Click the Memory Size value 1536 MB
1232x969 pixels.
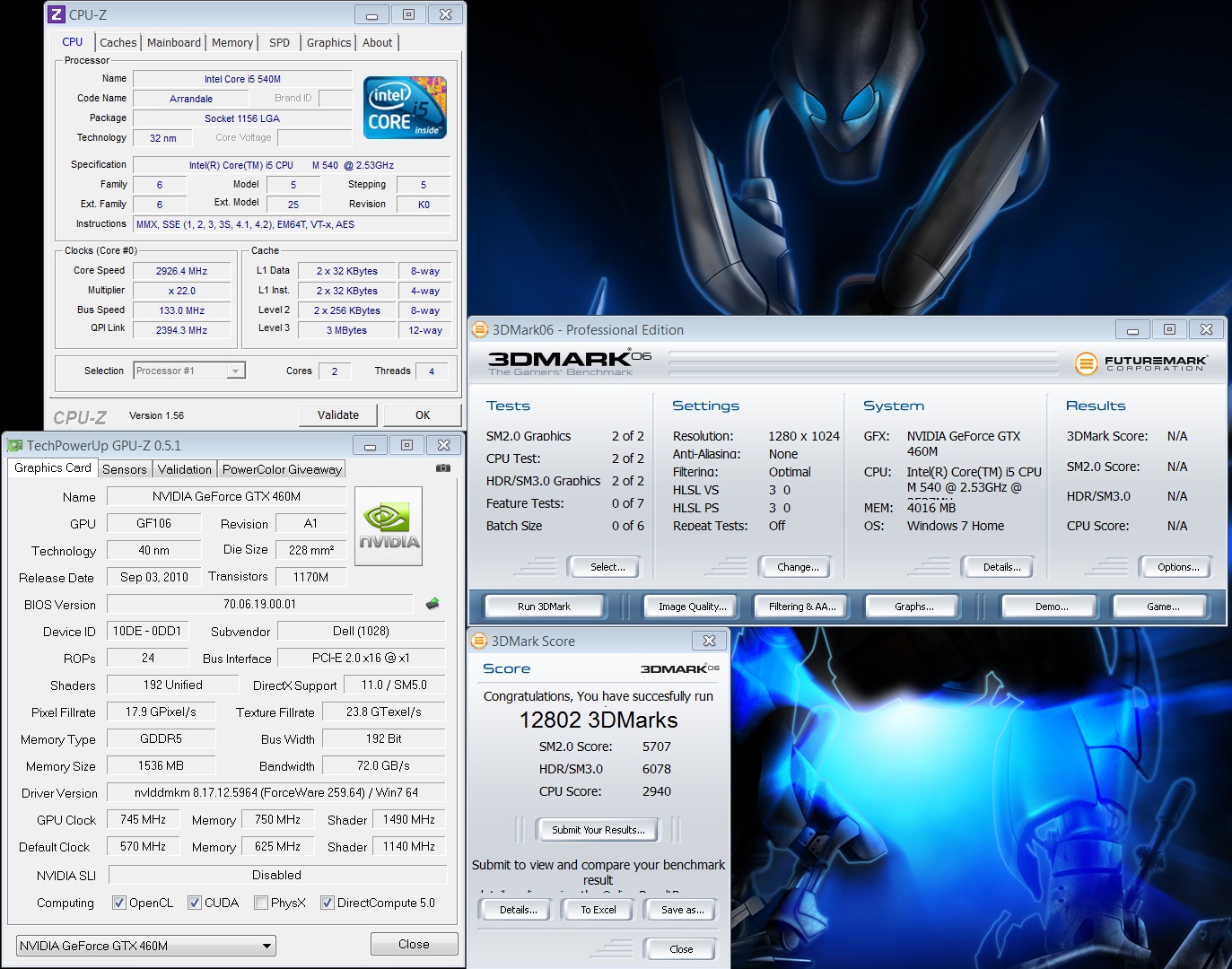tap(161, 765)
